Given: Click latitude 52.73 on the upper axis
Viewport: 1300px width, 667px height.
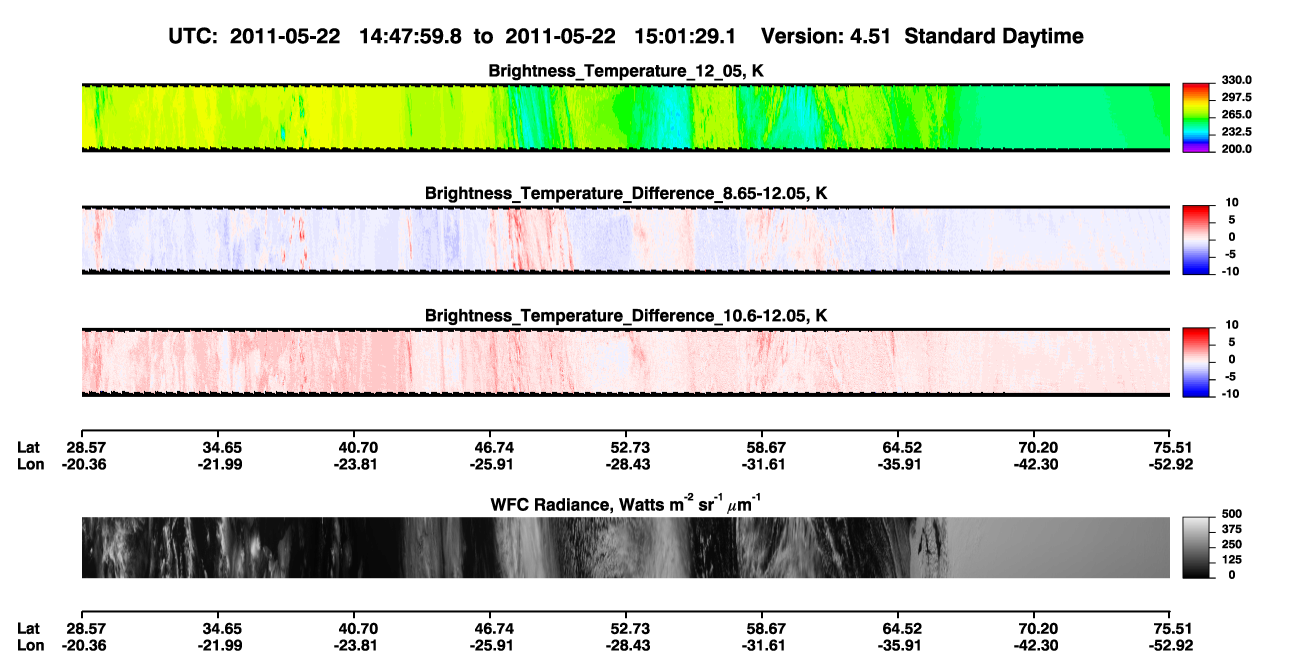Looking at the screenshot, I should [x=626, y=448].
